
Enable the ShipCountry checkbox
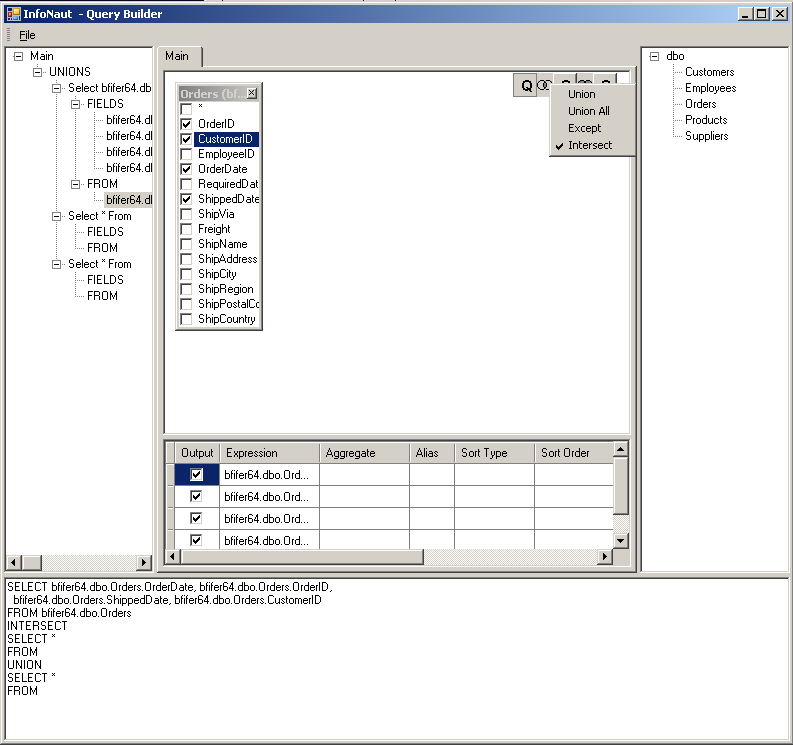[x=186, y=319]
